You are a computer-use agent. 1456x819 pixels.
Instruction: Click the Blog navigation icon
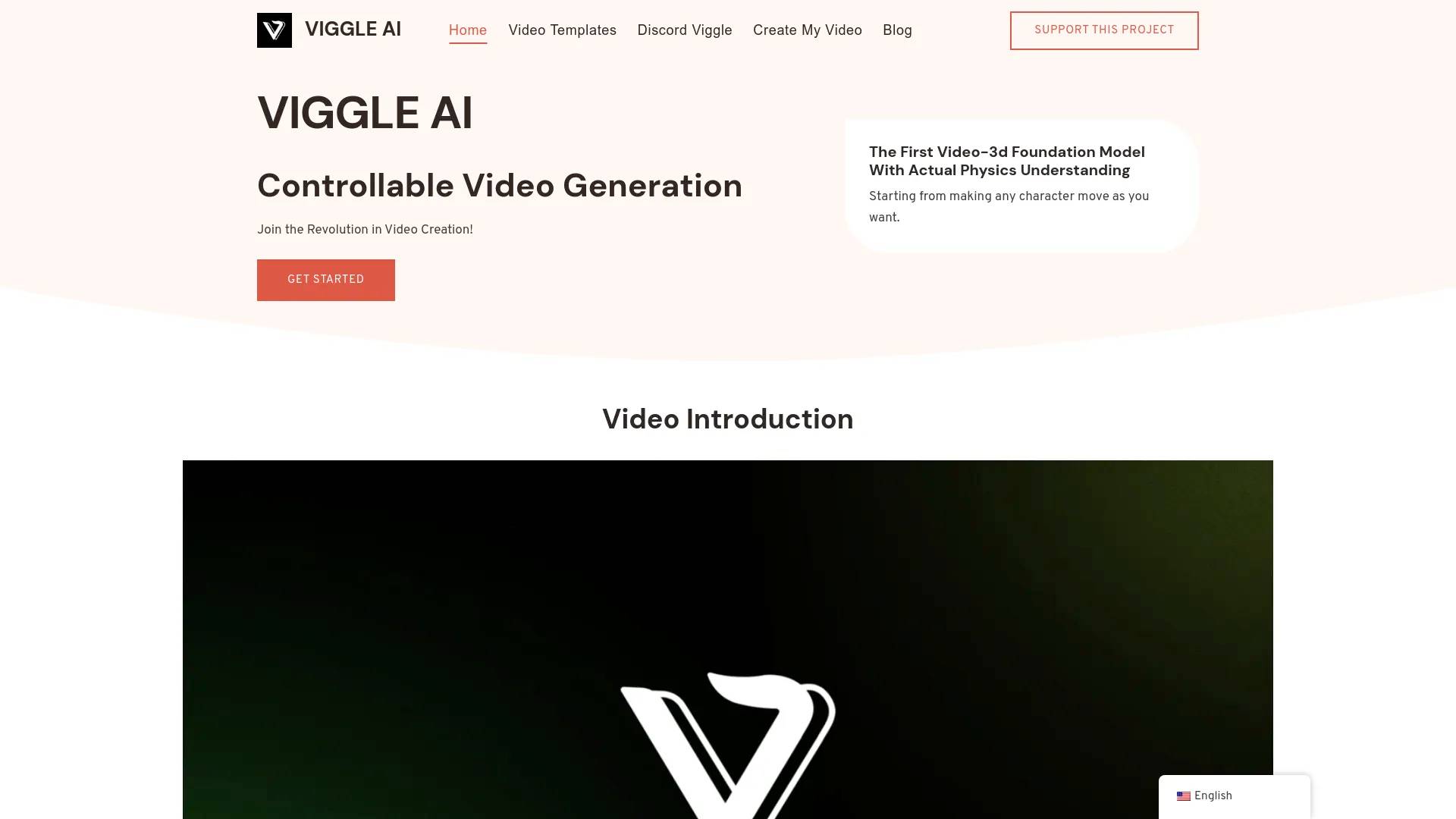(897, 30)
